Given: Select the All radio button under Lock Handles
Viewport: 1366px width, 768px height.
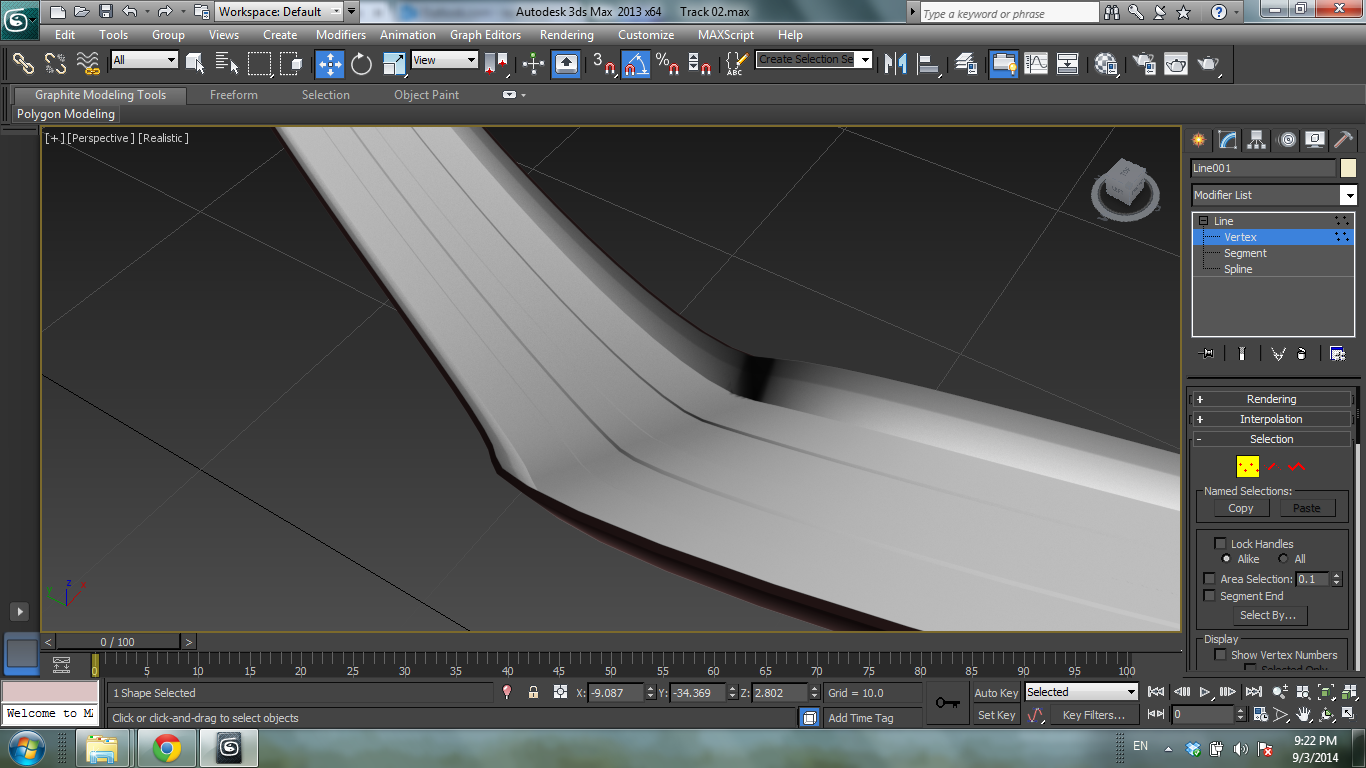Looking at the screenshot, I should [x=1282, y=558].
